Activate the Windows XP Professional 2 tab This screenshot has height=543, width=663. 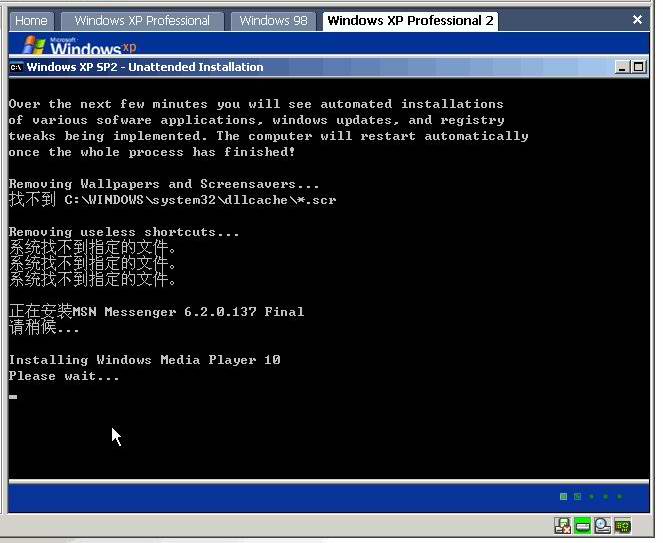tap(410, 21)
